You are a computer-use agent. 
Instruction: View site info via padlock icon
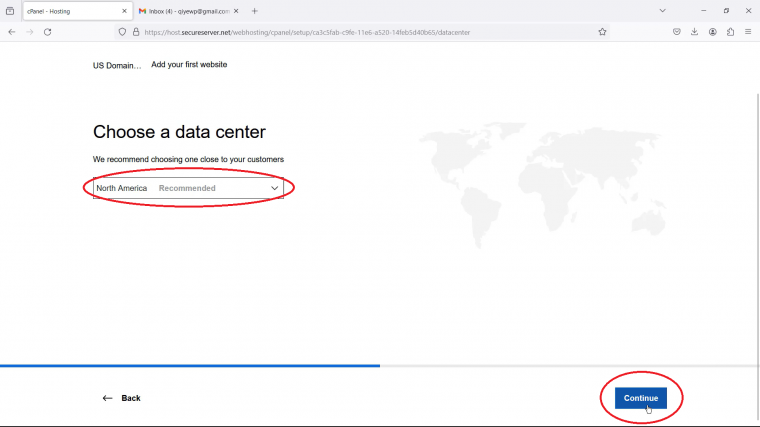(136, 32)
